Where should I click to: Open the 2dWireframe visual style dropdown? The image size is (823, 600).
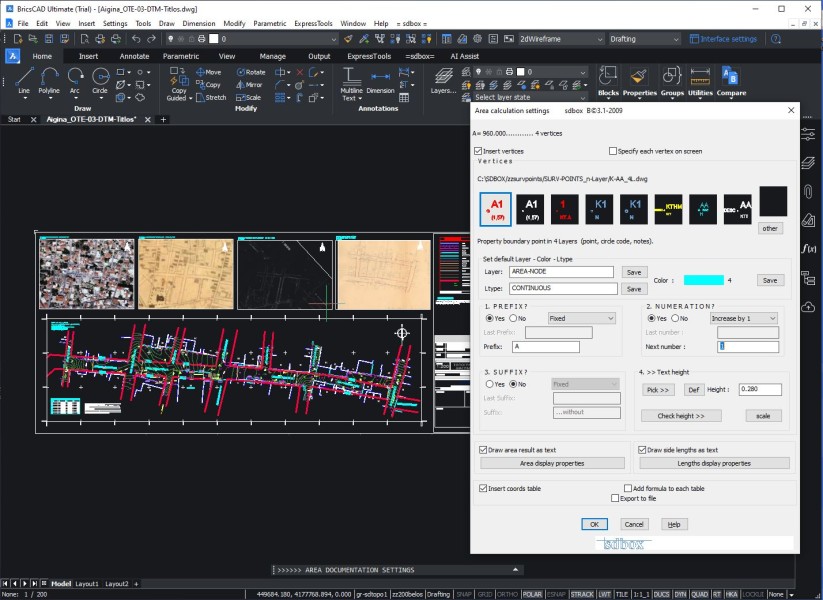[561, 39]
